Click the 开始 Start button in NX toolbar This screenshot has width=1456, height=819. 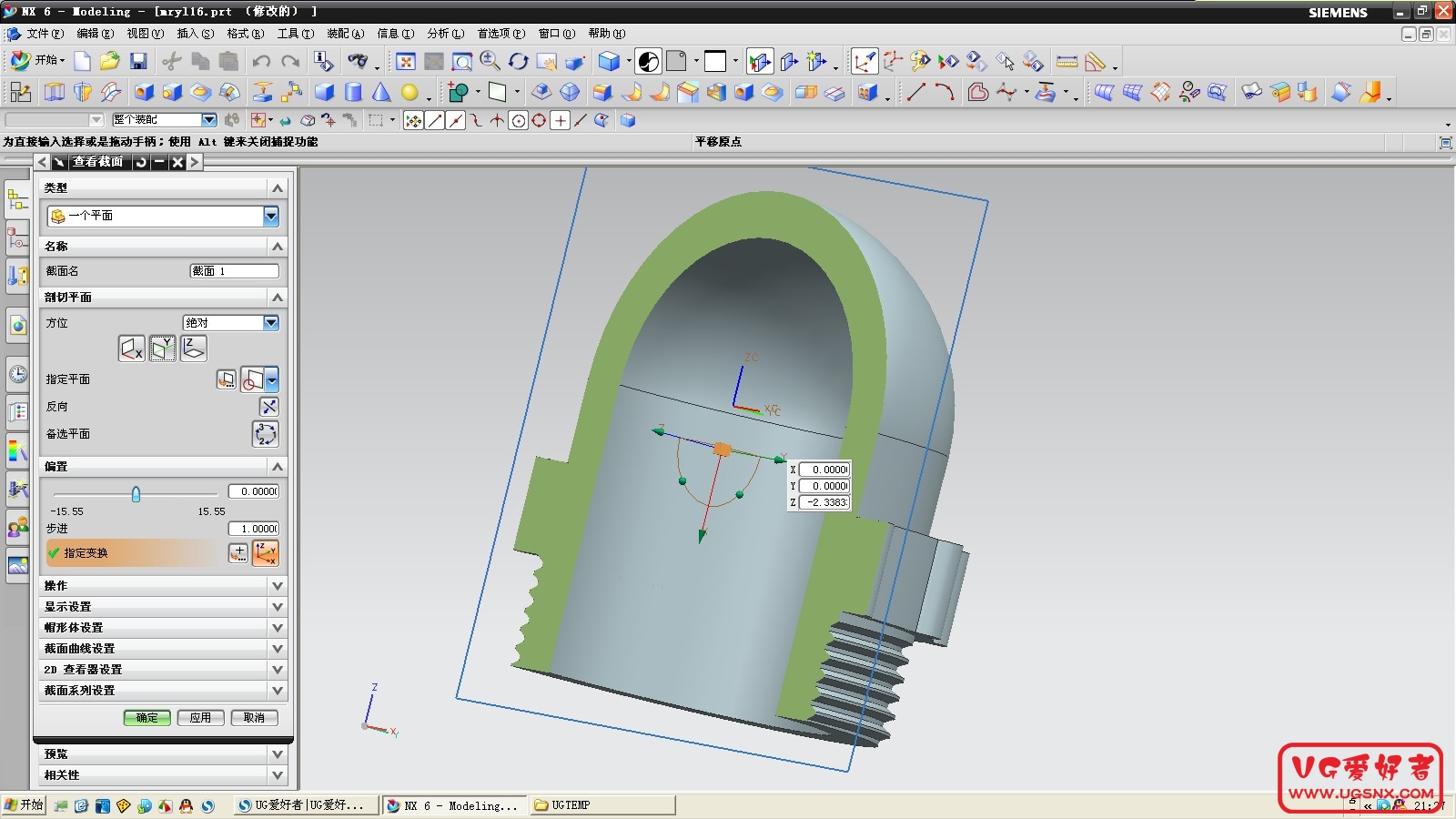coord(37,61)
